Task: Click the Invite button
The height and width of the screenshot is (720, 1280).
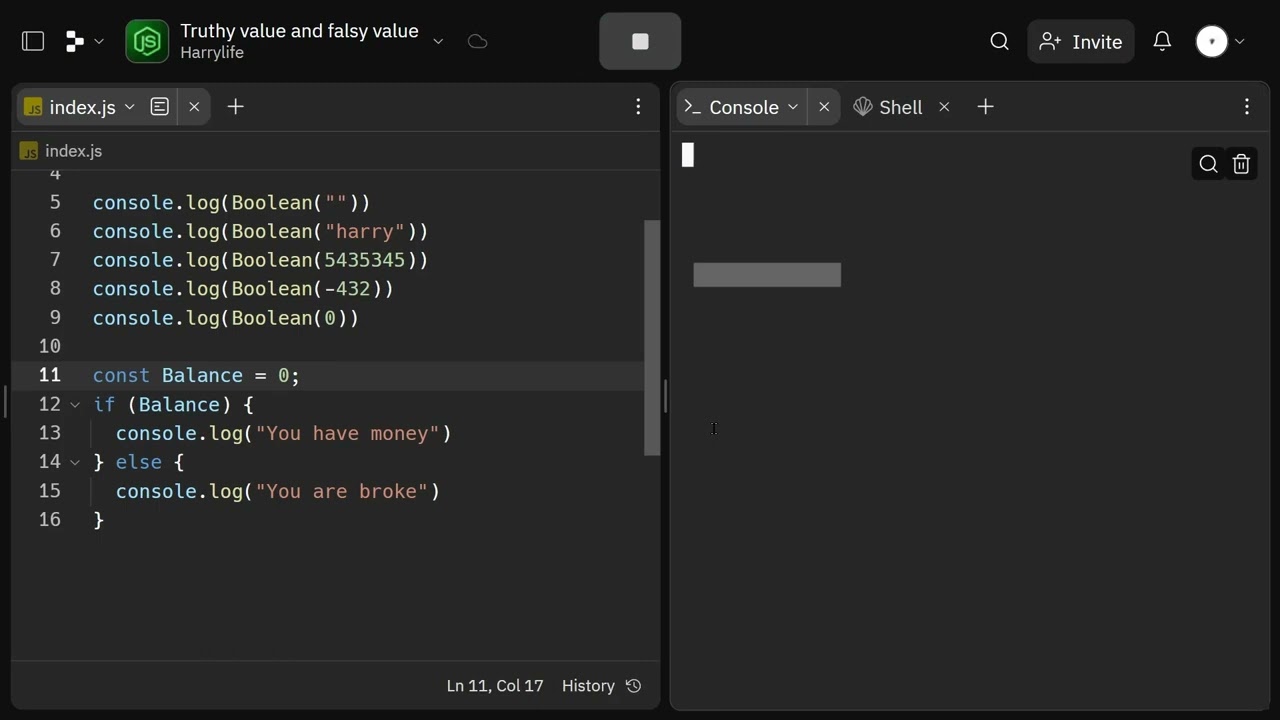Action: point(1081,41)
